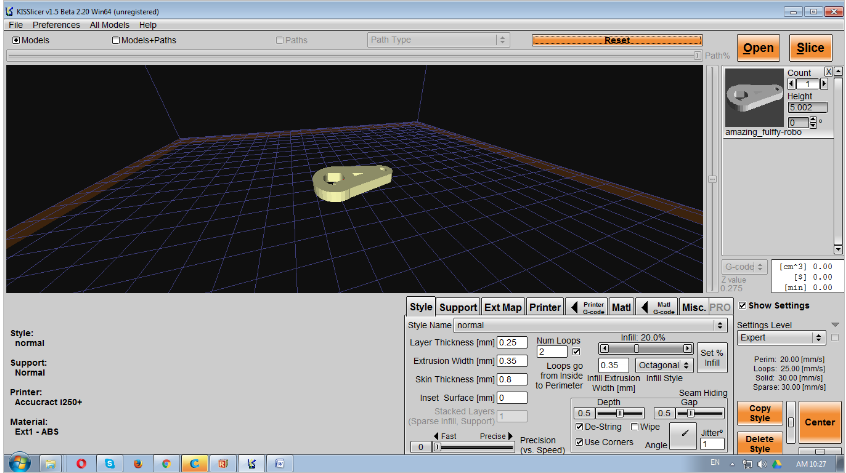846x473 pixels.
Task: Decrease model Count with left arrow
Action: (791, 84)
